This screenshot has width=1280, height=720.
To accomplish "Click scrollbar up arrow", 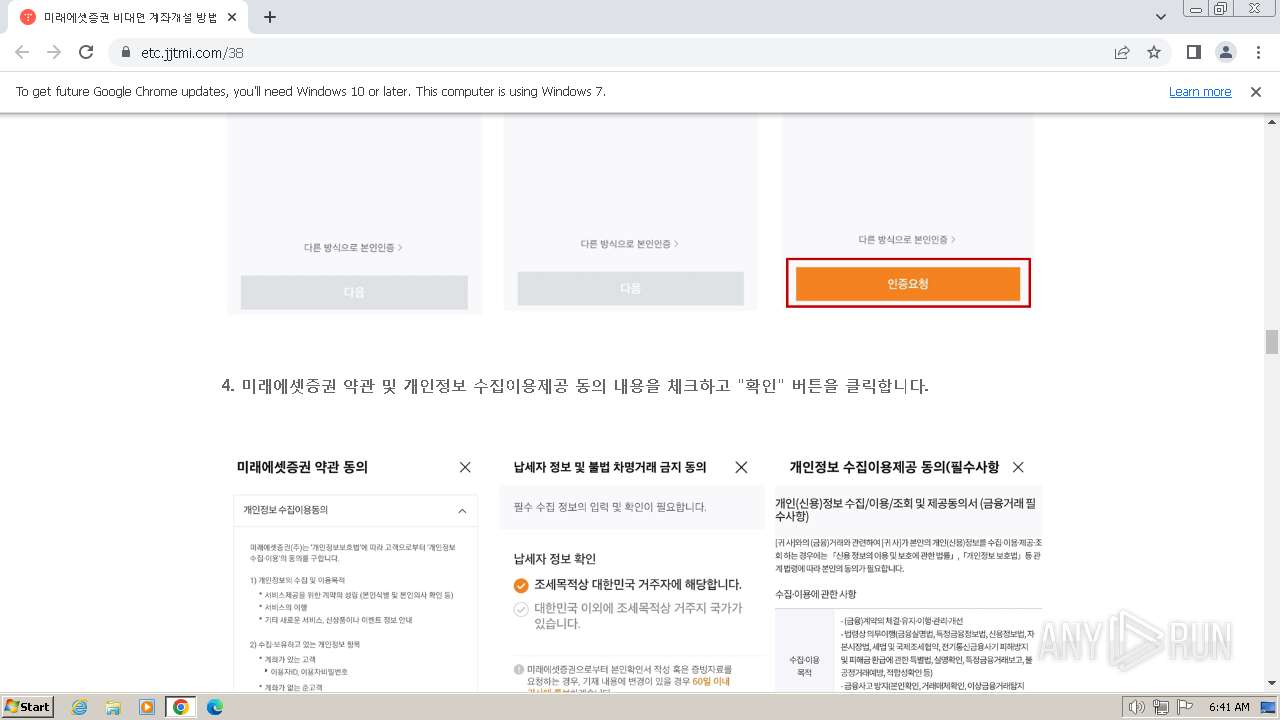I will pyautogui.click(x=1272, y=120).
